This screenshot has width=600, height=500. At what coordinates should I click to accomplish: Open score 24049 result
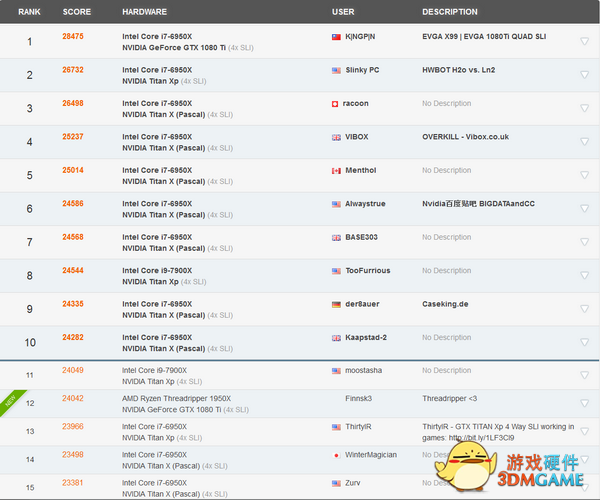pyautogui.click(x=73, y=370)
